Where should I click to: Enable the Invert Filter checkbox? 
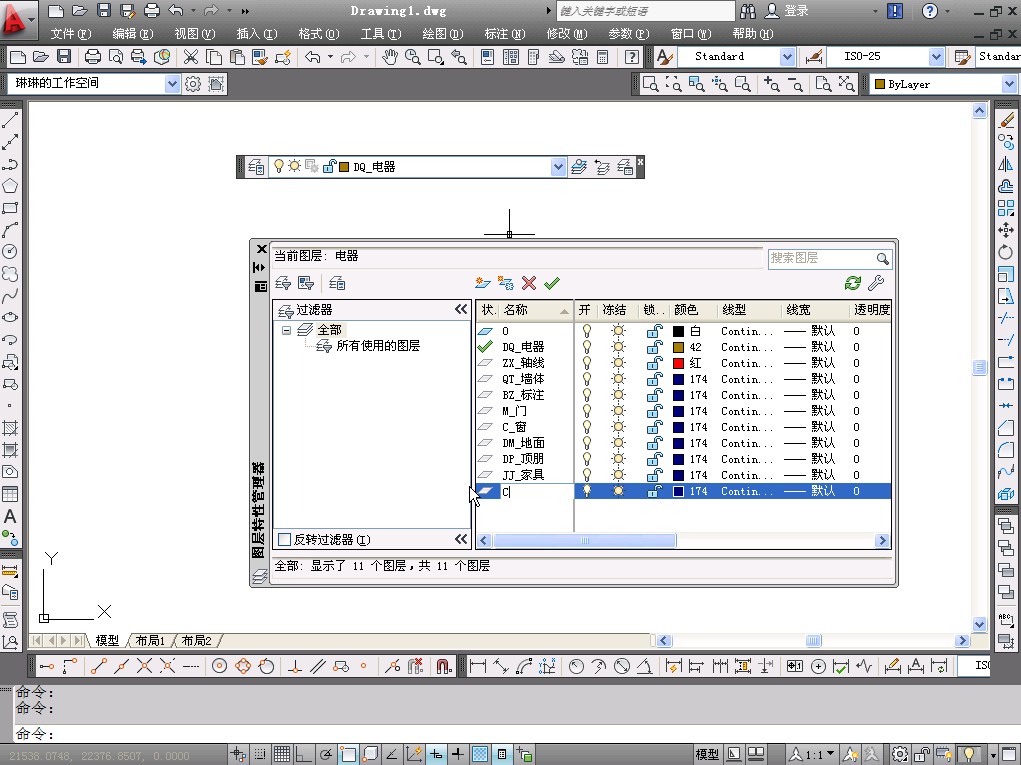point(284,540)
